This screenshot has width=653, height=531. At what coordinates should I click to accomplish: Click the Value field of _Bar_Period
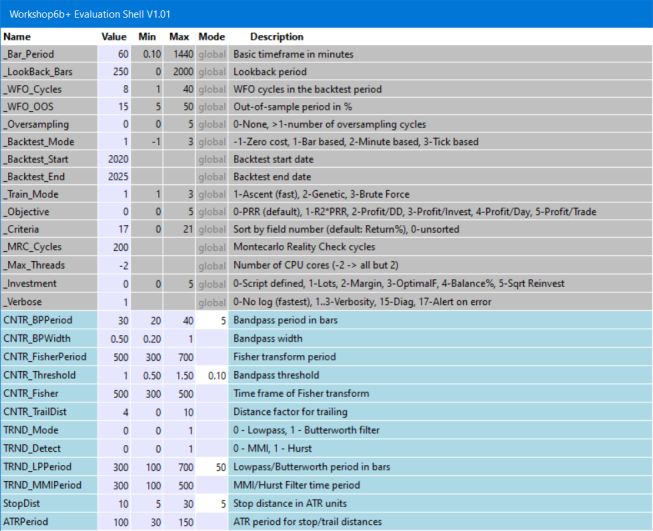click(115, 54)
